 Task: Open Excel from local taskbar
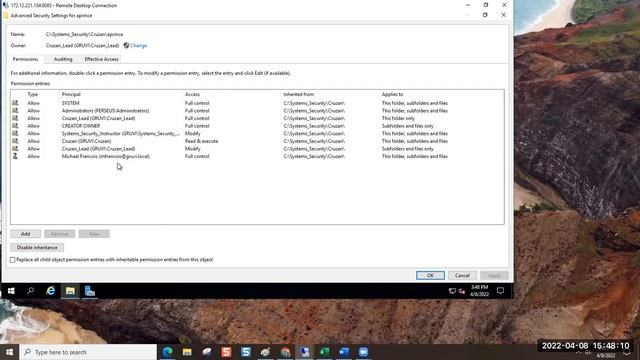coord(324,352)
